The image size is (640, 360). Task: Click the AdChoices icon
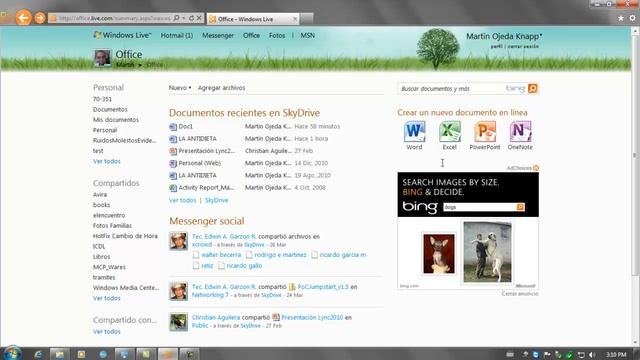point(536,168)
